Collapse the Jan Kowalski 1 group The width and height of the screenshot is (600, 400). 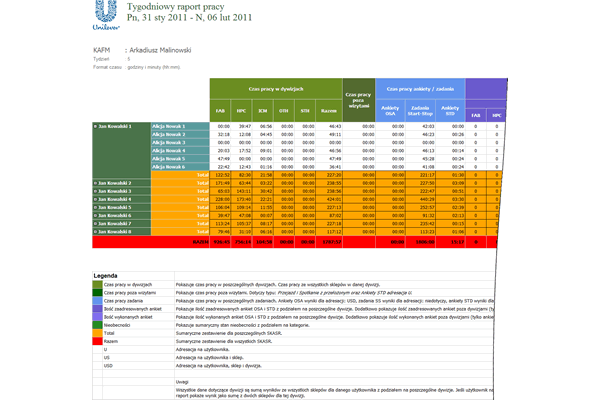point(95,126)
